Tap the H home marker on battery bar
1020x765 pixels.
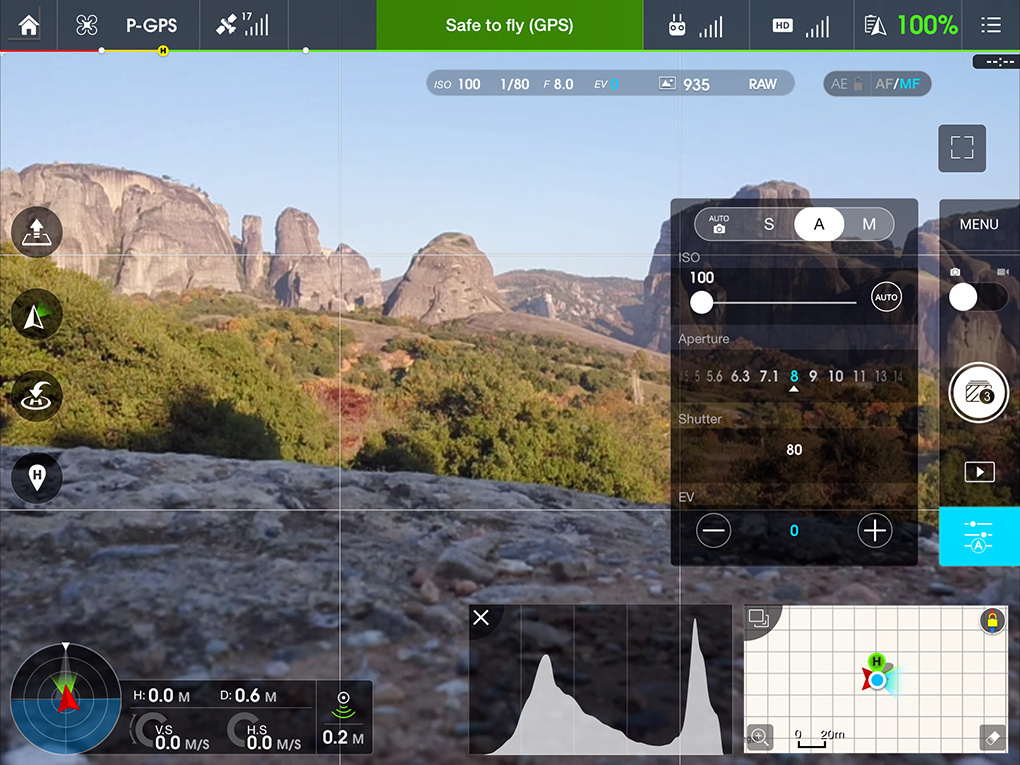[163, 51]
